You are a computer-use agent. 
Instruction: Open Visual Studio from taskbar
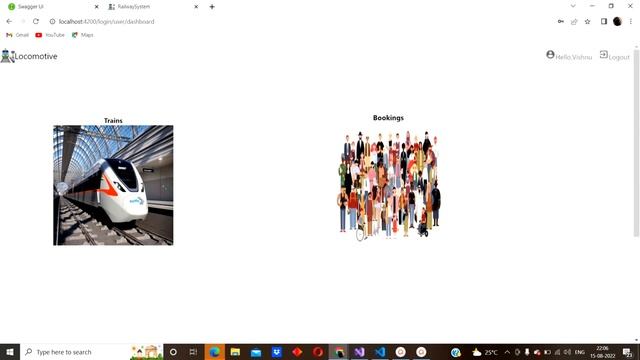tap(359, 352)
